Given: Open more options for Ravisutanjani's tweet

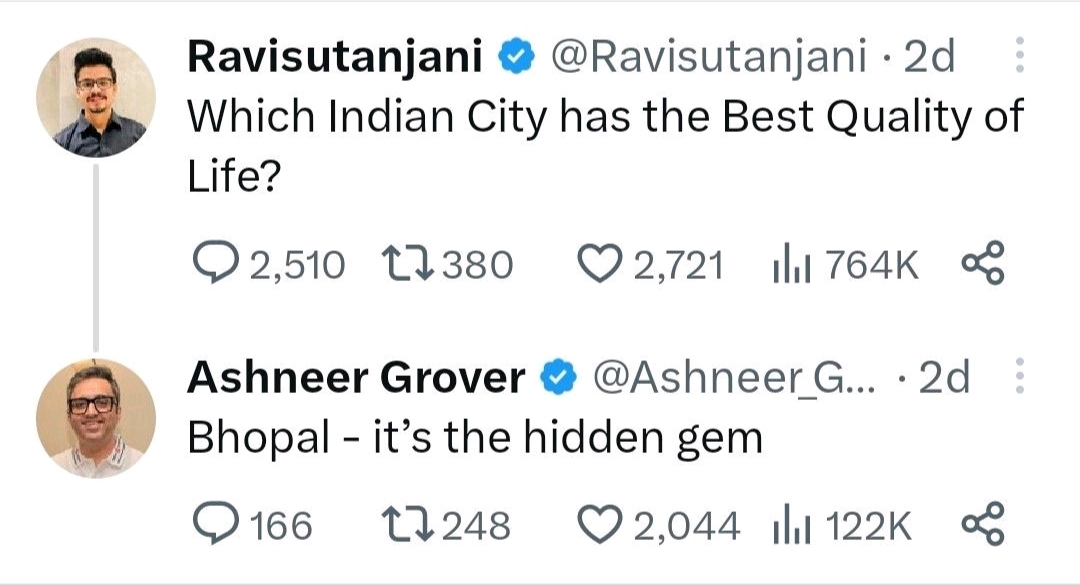Looking at the screenshot, I should (1019, 57).
